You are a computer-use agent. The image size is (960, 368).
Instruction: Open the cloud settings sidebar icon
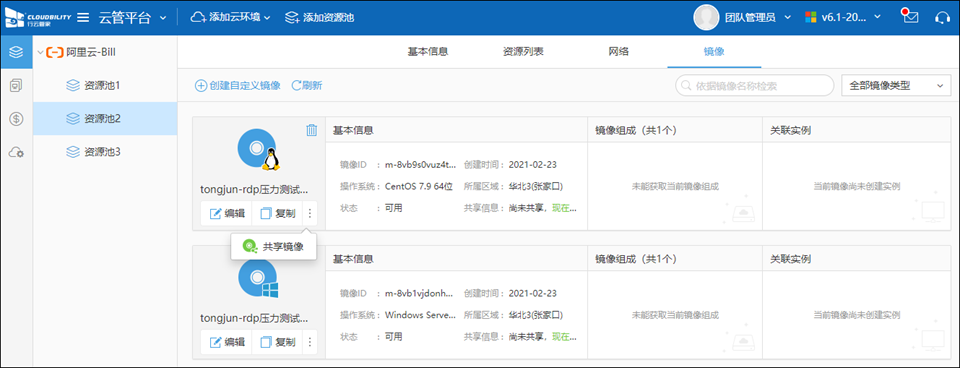[x=17, y=152]
